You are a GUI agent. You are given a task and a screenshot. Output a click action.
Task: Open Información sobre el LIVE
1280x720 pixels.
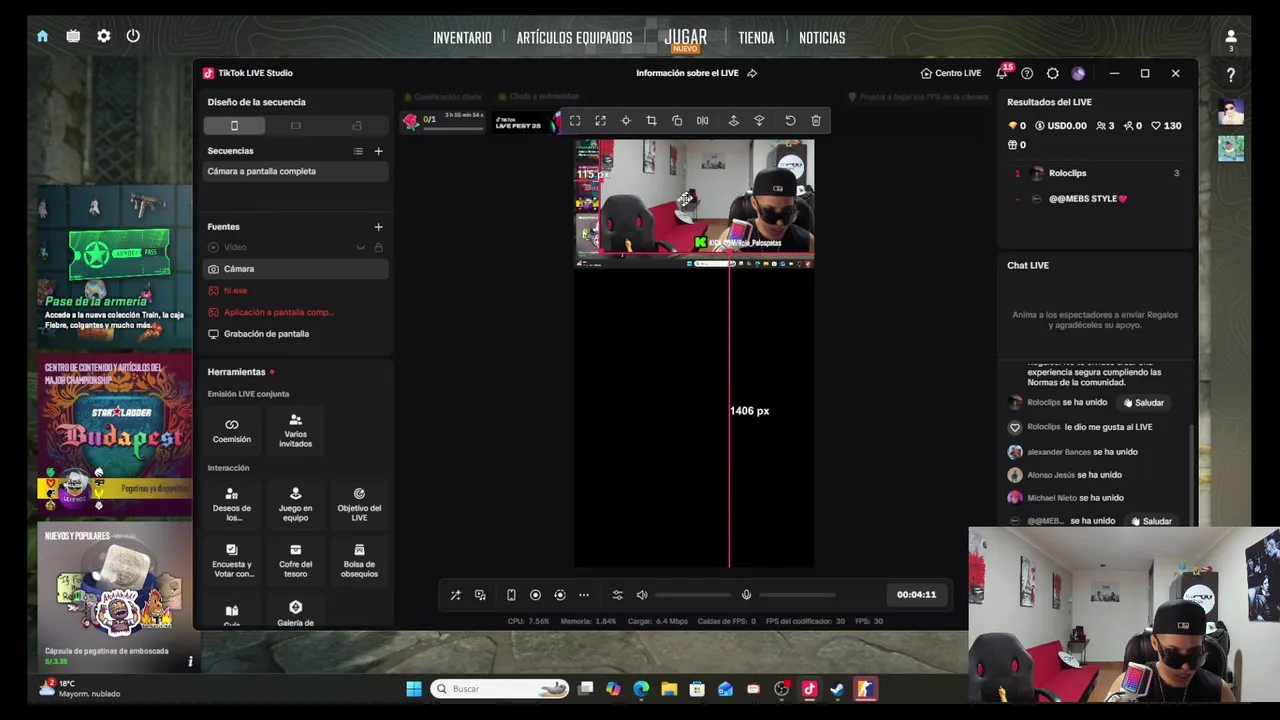(696, 73)
